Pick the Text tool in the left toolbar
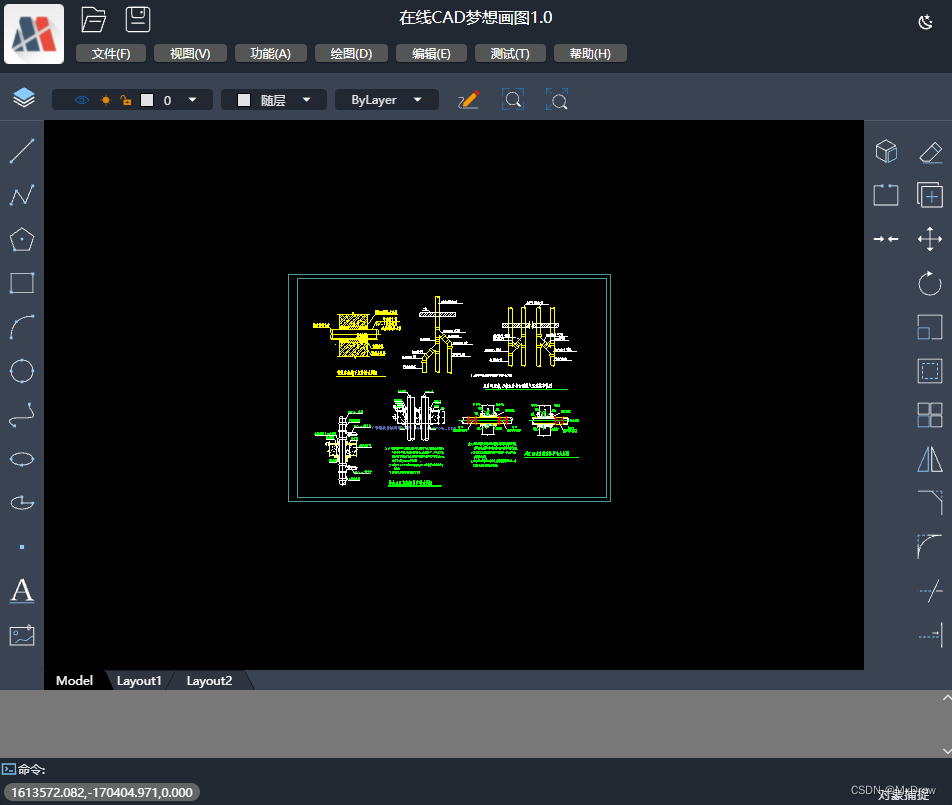The height and width of the screenshot is (805, 952). tap(21, 592)
